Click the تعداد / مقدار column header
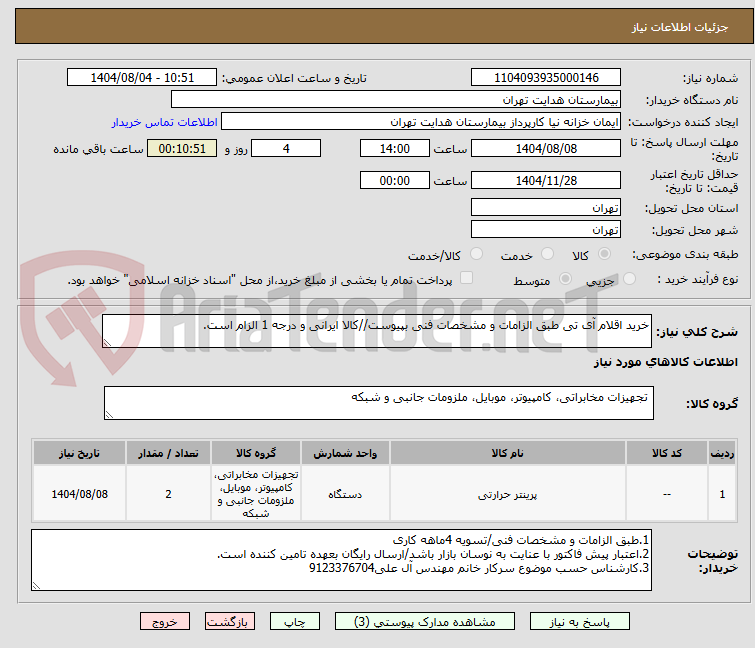 tap(169, 453)
